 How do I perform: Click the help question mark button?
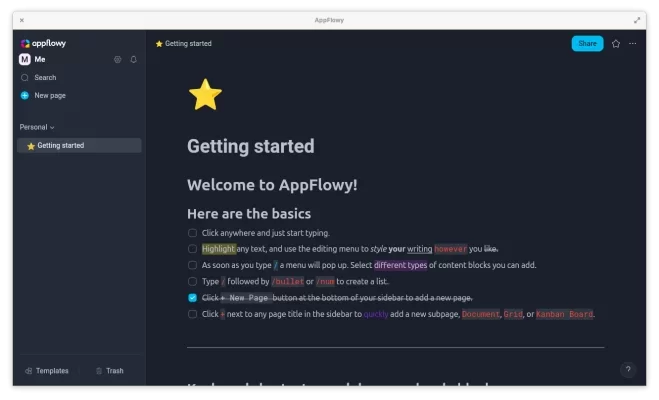pyautogui.click(x=628, y=370)
